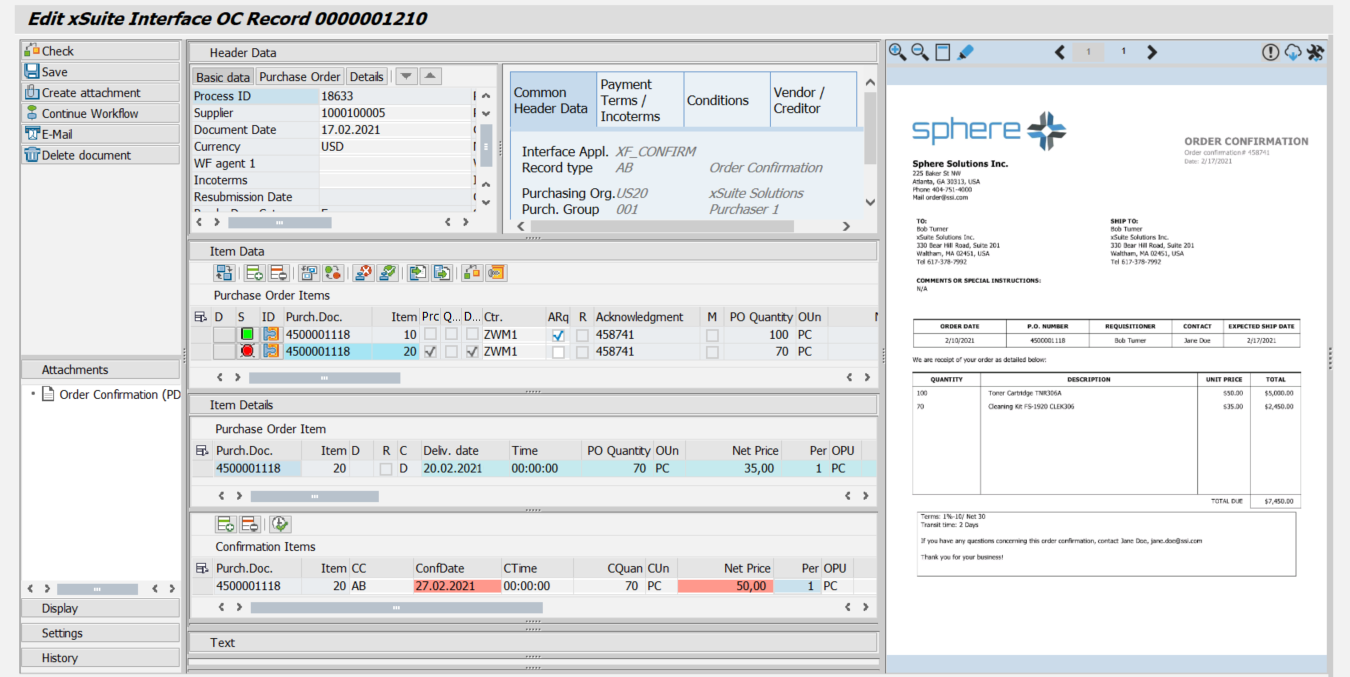Viewport: 1350px width, 677px height.
Task: Enable the R checkbox in the Purchase Order Item row
Action: 384,467
